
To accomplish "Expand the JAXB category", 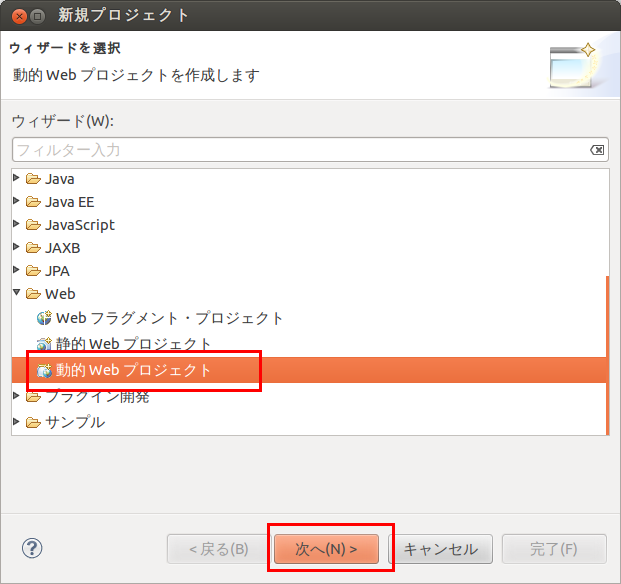I will pos(16,247).
